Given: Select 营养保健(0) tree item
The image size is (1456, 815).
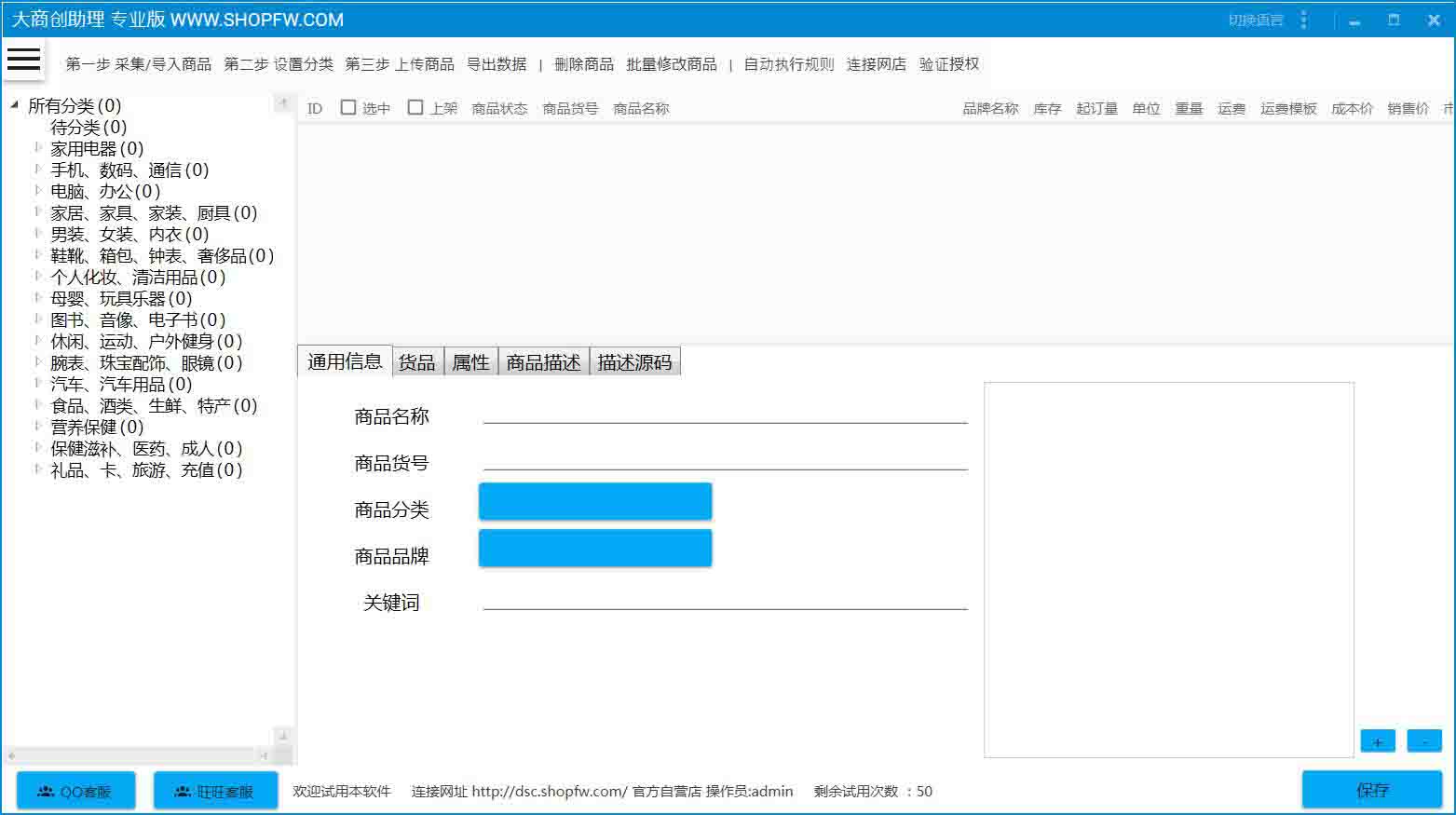Looking at the screenshot, I should tap(97, 427).
